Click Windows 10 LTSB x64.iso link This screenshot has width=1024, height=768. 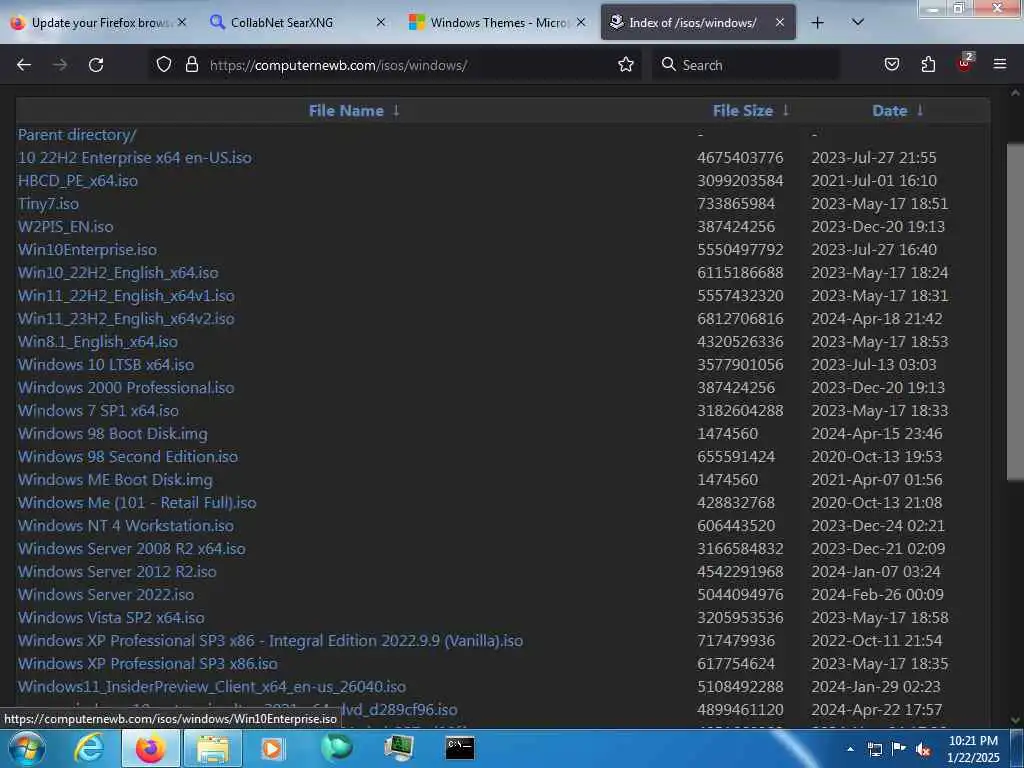106,364
